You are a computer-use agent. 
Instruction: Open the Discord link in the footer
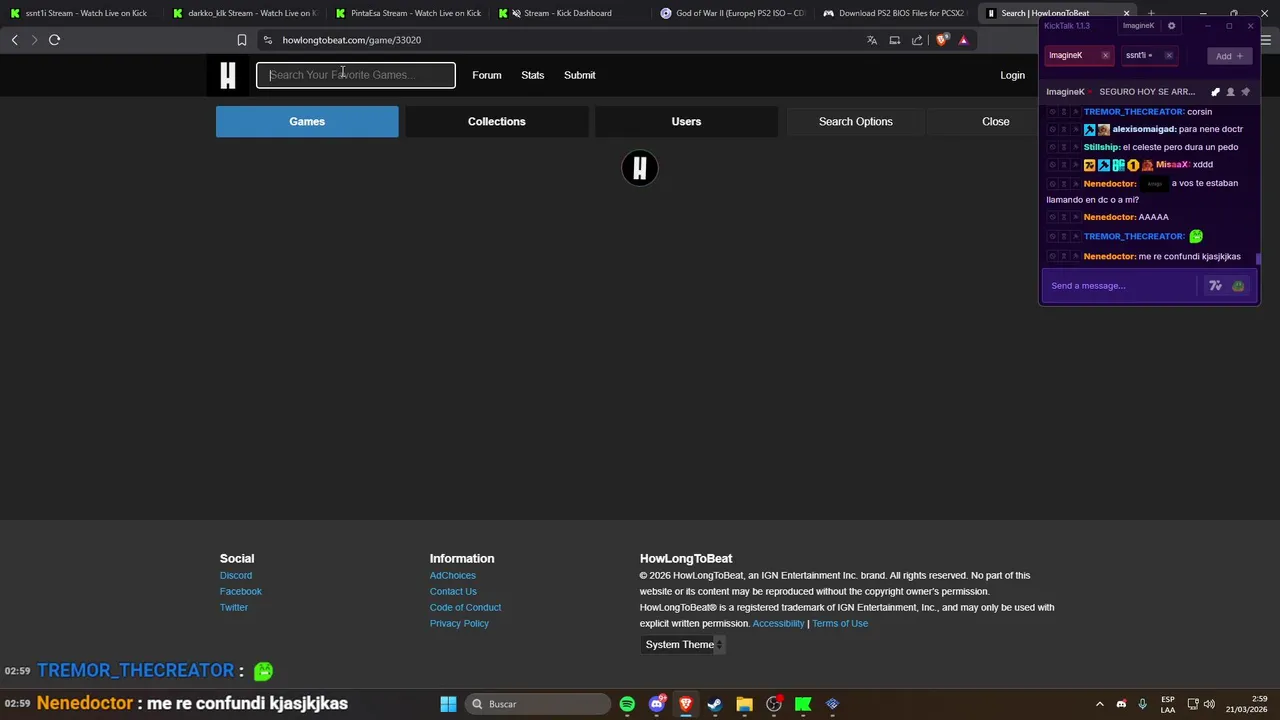236,576
